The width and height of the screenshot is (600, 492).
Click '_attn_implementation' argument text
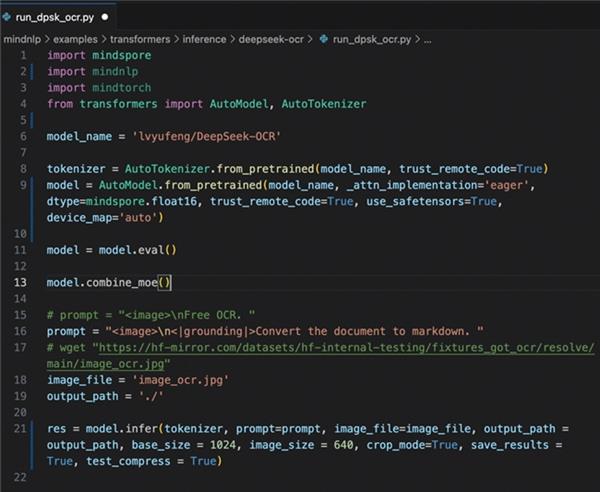pos(412,185)
